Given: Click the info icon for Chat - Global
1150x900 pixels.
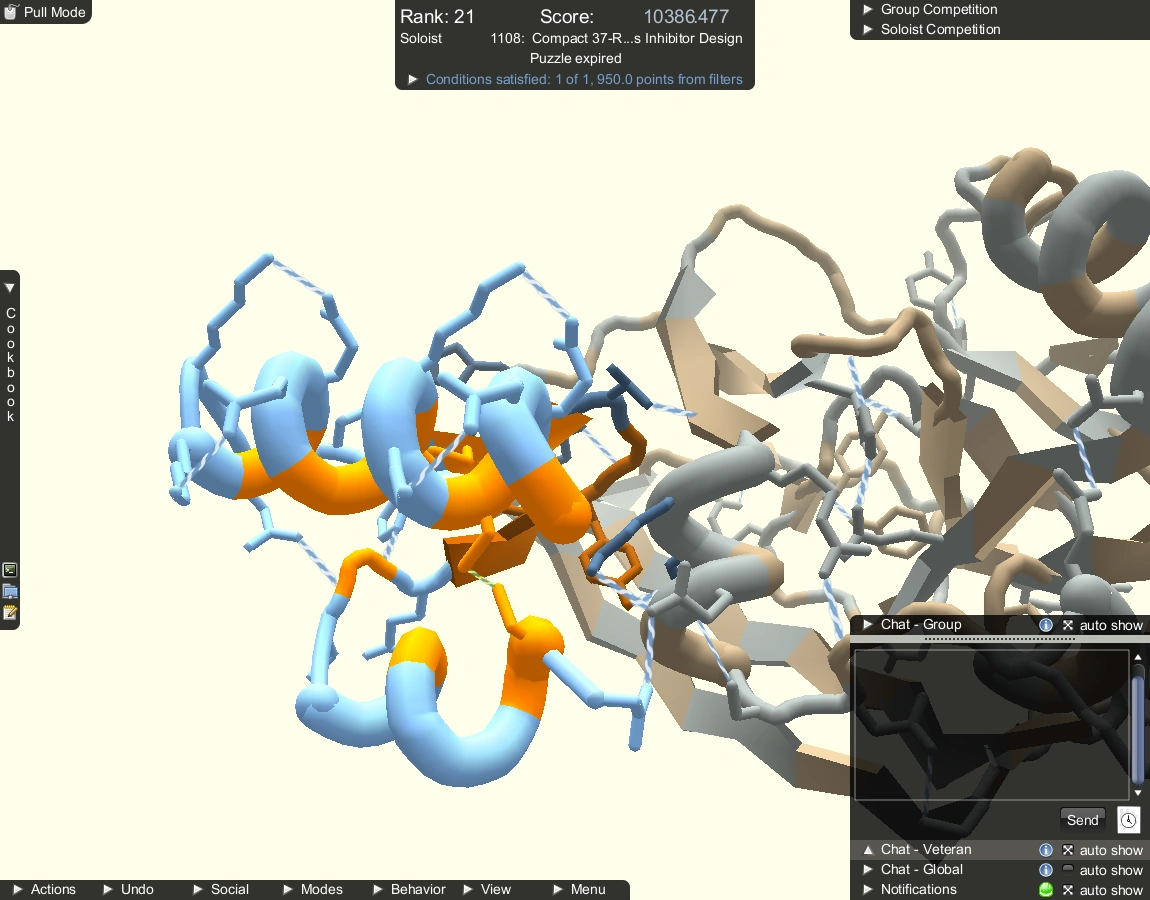Looking at the screenshot, I should [x=1046, y=870].
